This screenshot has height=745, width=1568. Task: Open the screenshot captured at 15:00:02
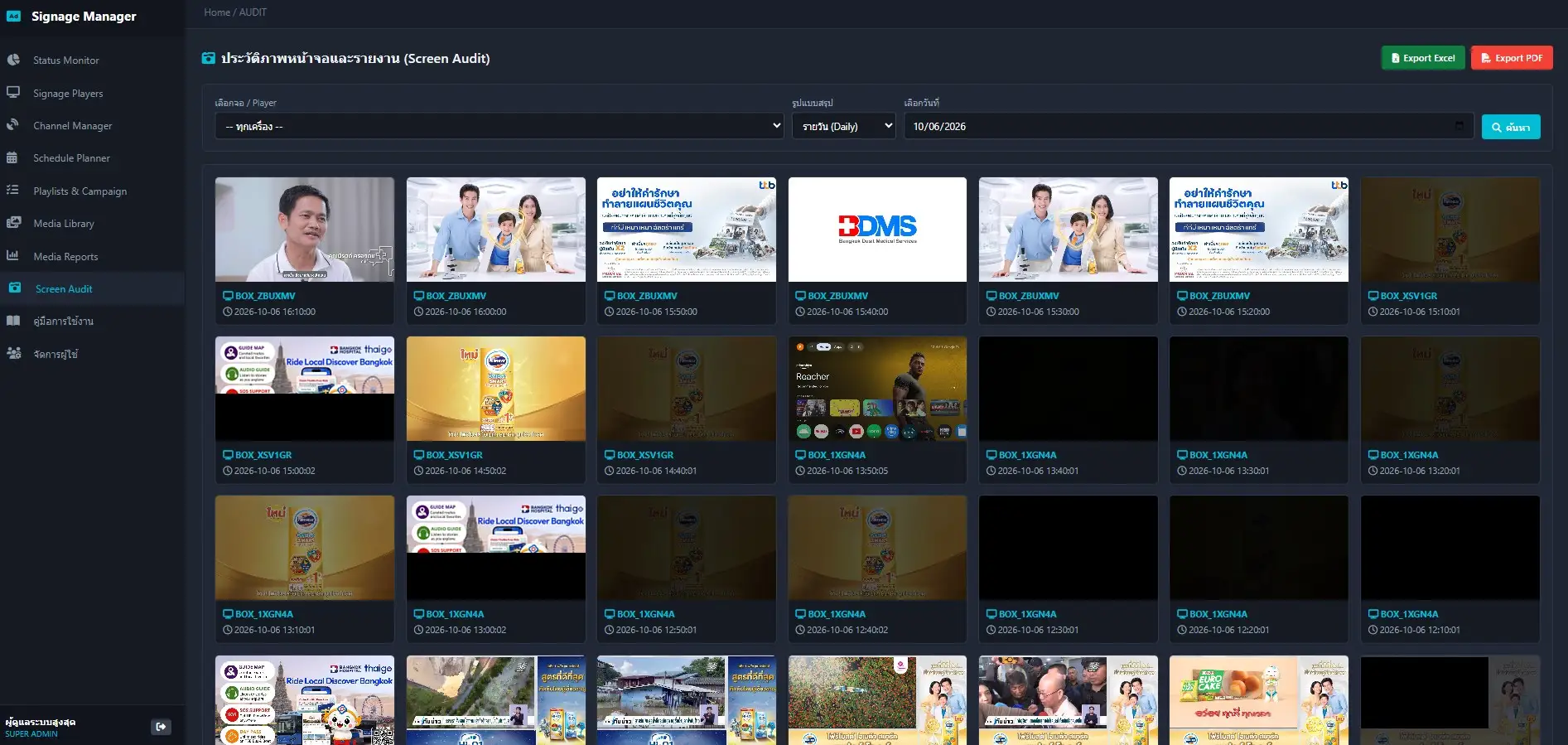[305, 389]
